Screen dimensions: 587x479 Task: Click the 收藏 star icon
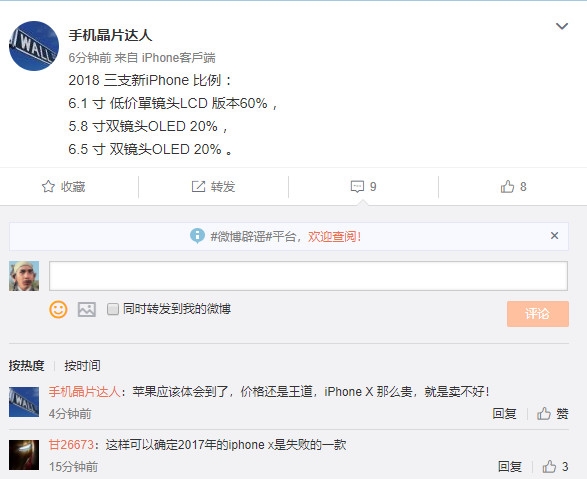[48, 186]
